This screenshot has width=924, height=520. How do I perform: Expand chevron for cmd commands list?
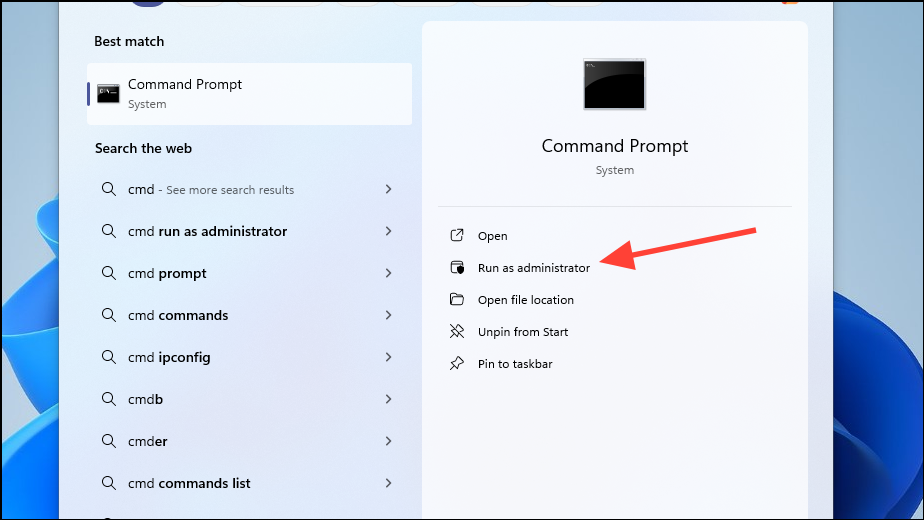coord(388,483)
